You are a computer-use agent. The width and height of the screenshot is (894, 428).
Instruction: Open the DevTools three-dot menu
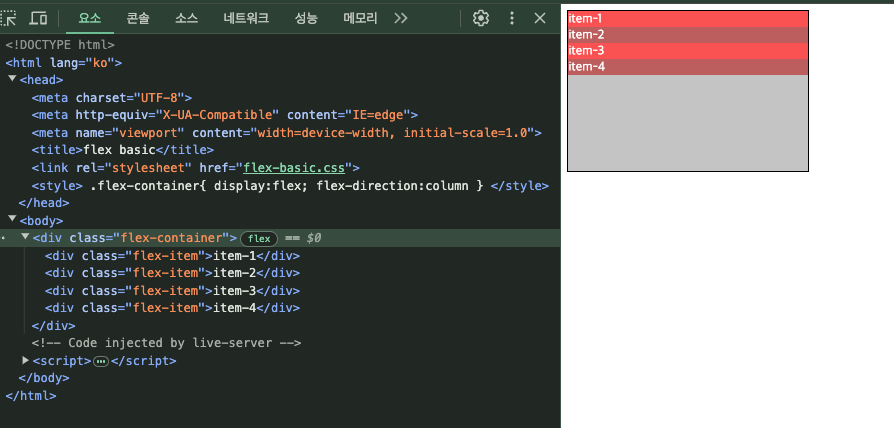[x=511, y=18]
